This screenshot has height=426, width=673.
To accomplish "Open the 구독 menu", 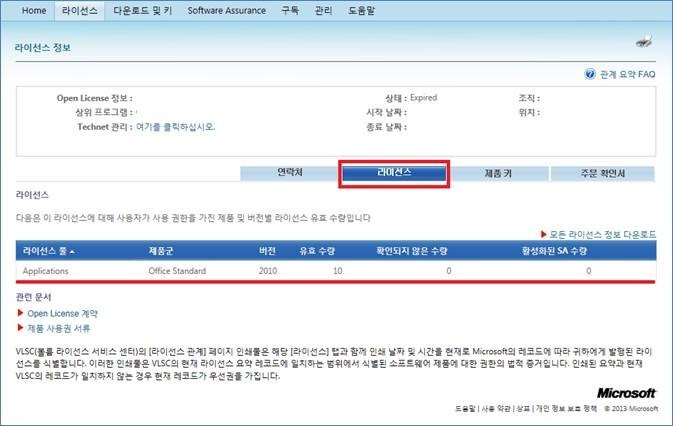I will coord(290,10).
